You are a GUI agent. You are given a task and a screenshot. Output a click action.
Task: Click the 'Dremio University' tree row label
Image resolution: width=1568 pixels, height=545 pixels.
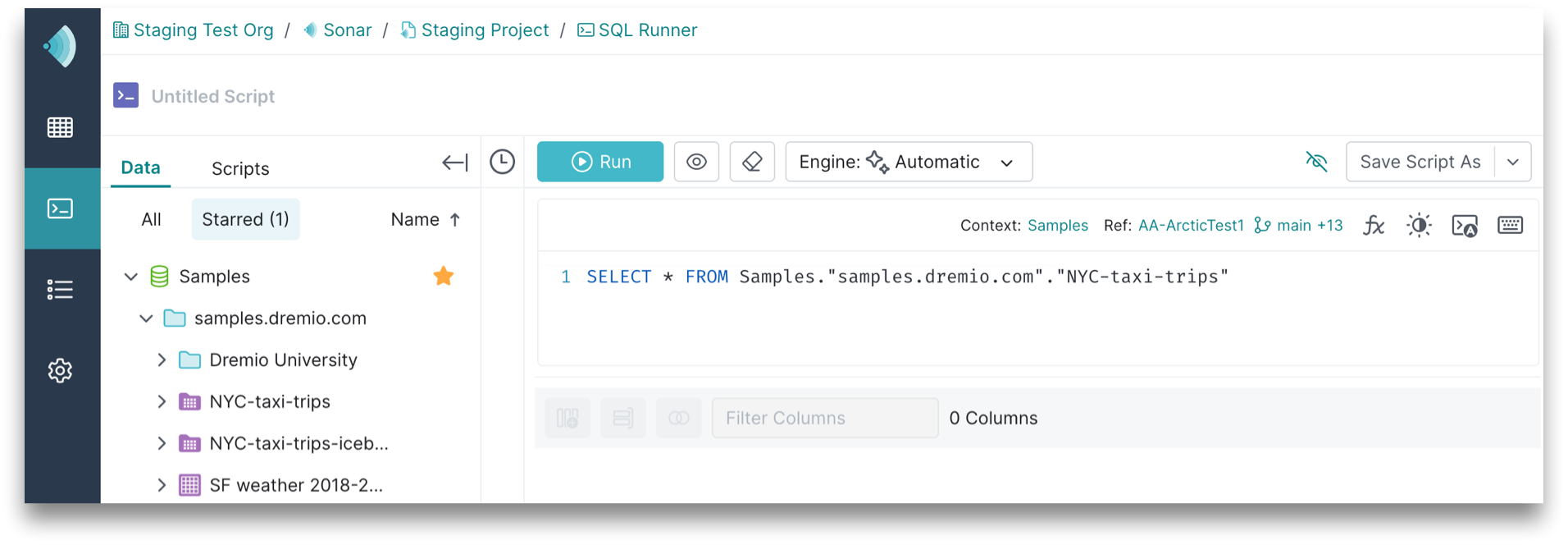(284, 360)
